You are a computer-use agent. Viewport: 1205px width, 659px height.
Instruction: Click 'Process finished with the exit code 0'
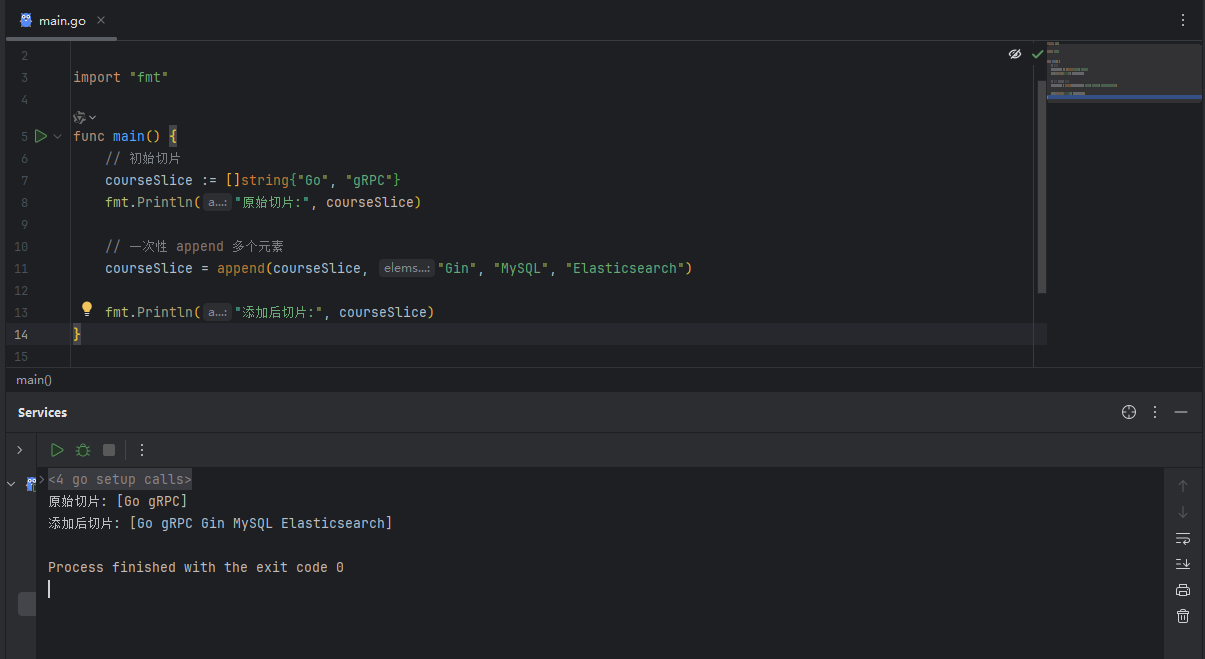pos(196,567)
